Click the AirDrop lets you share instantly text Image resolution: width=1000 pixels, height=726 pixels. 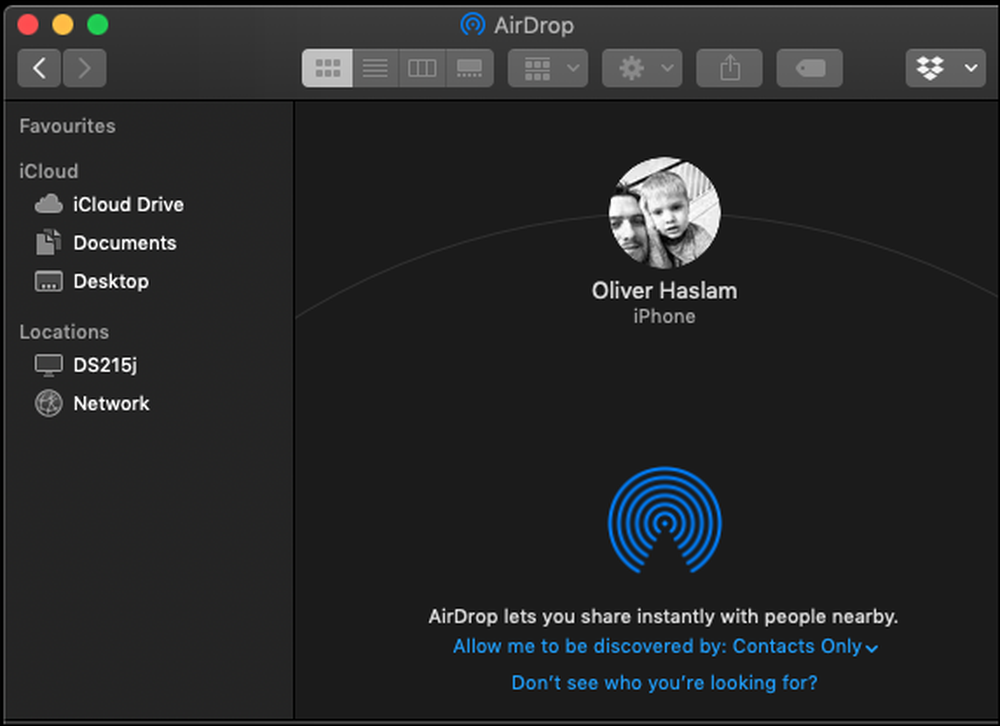(x=663, y=616)
